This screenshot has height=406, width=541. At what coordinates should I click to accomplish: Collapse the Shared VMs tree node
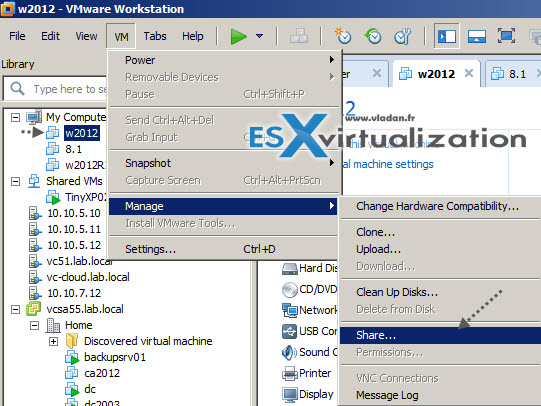point(15,181)
